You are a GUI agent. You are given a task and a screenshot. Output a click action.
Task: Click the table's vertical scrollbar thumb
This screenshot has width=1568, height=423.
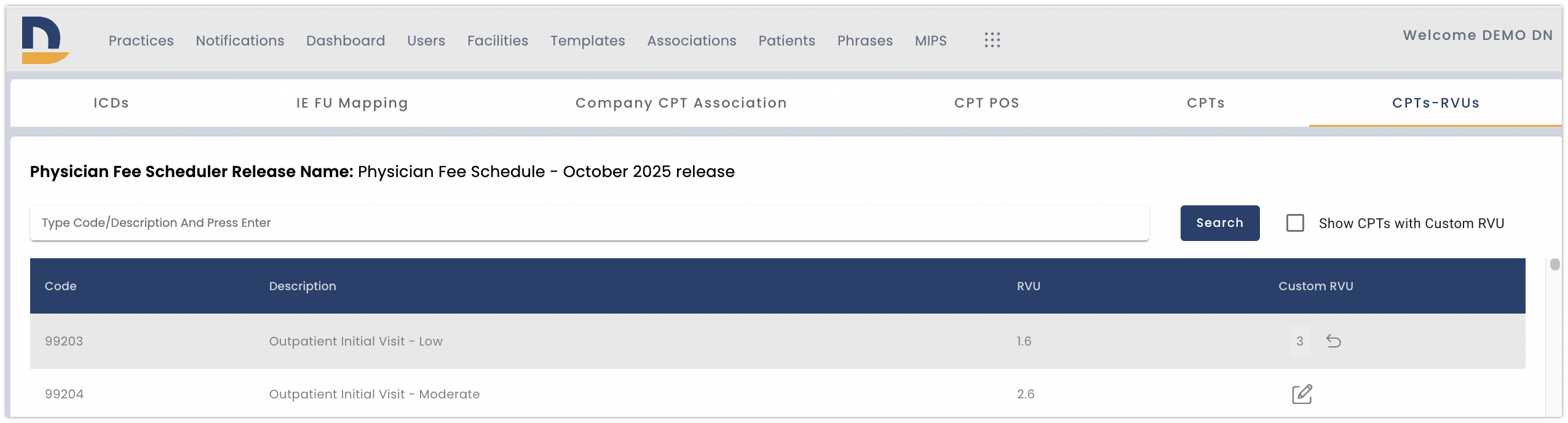1554,264
